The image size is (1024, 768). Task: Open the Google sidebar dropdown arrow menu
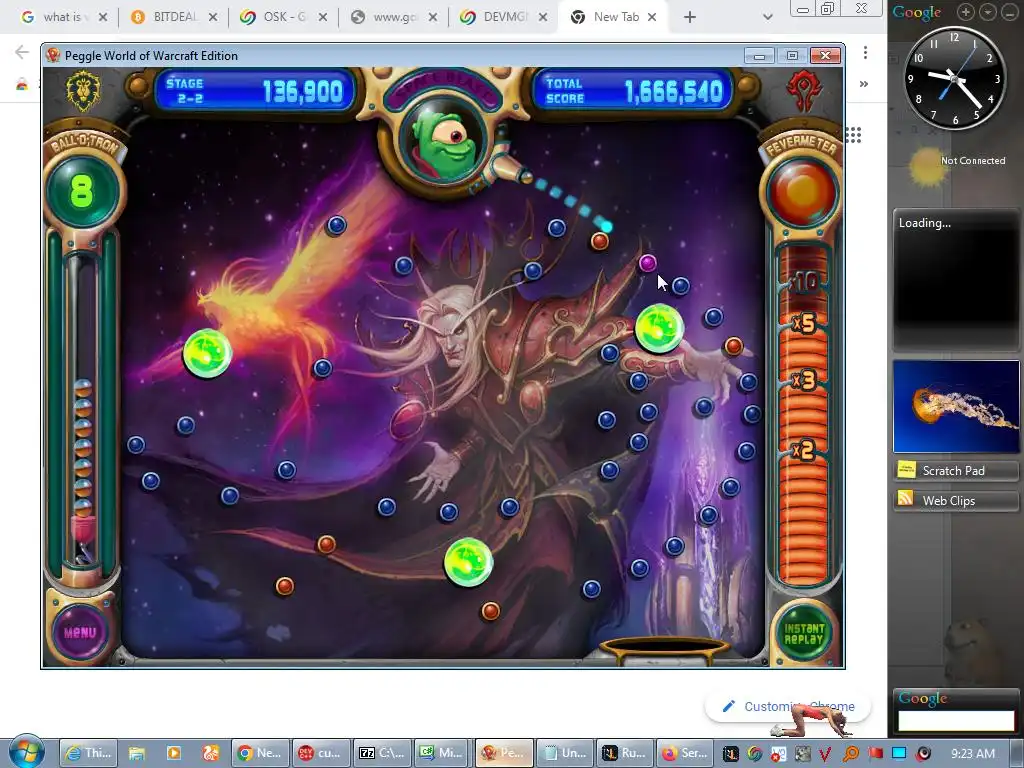pos(988,12)
